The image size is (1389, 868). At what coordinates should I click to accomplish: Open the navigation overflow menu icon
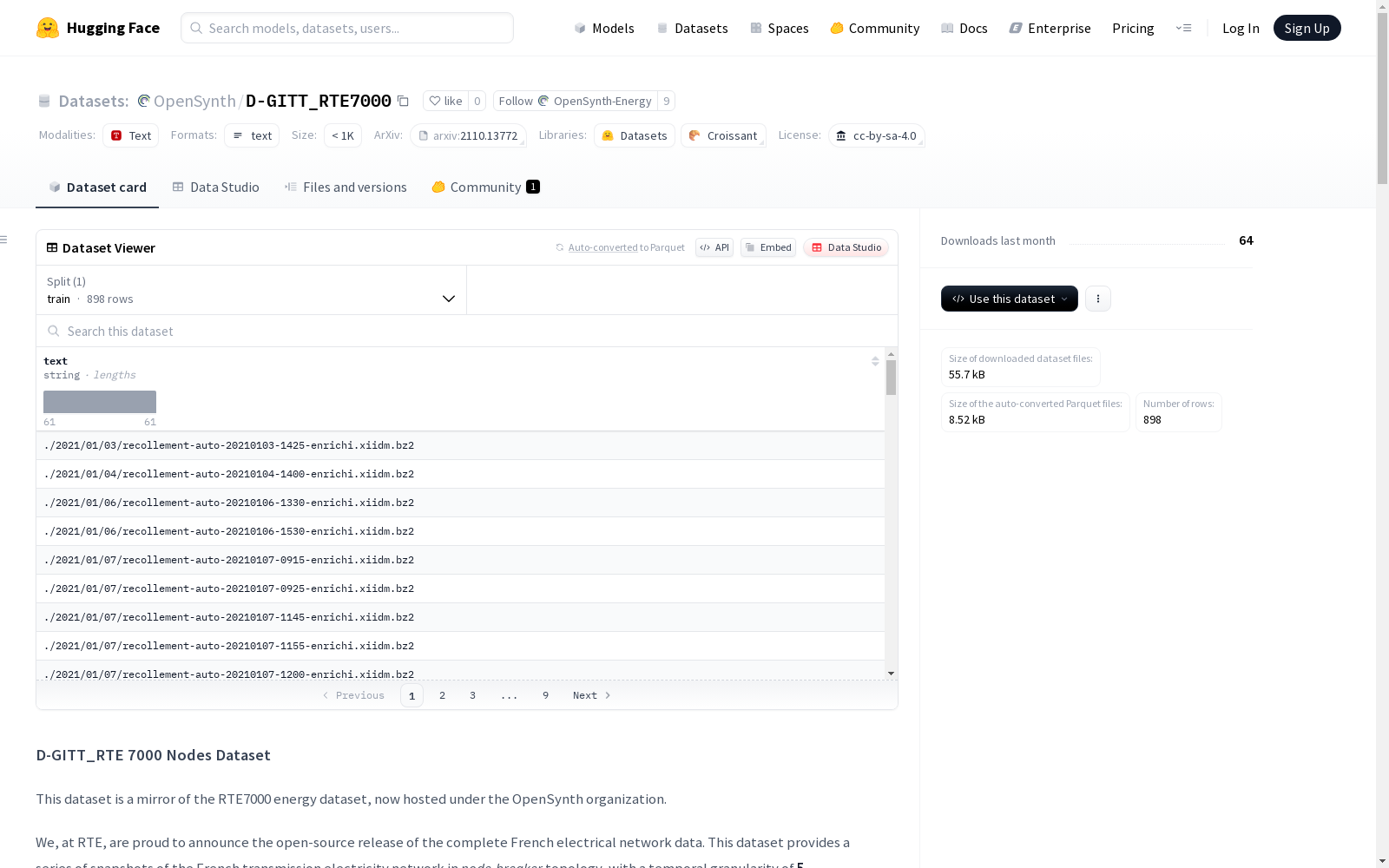tap(1183, 28)
